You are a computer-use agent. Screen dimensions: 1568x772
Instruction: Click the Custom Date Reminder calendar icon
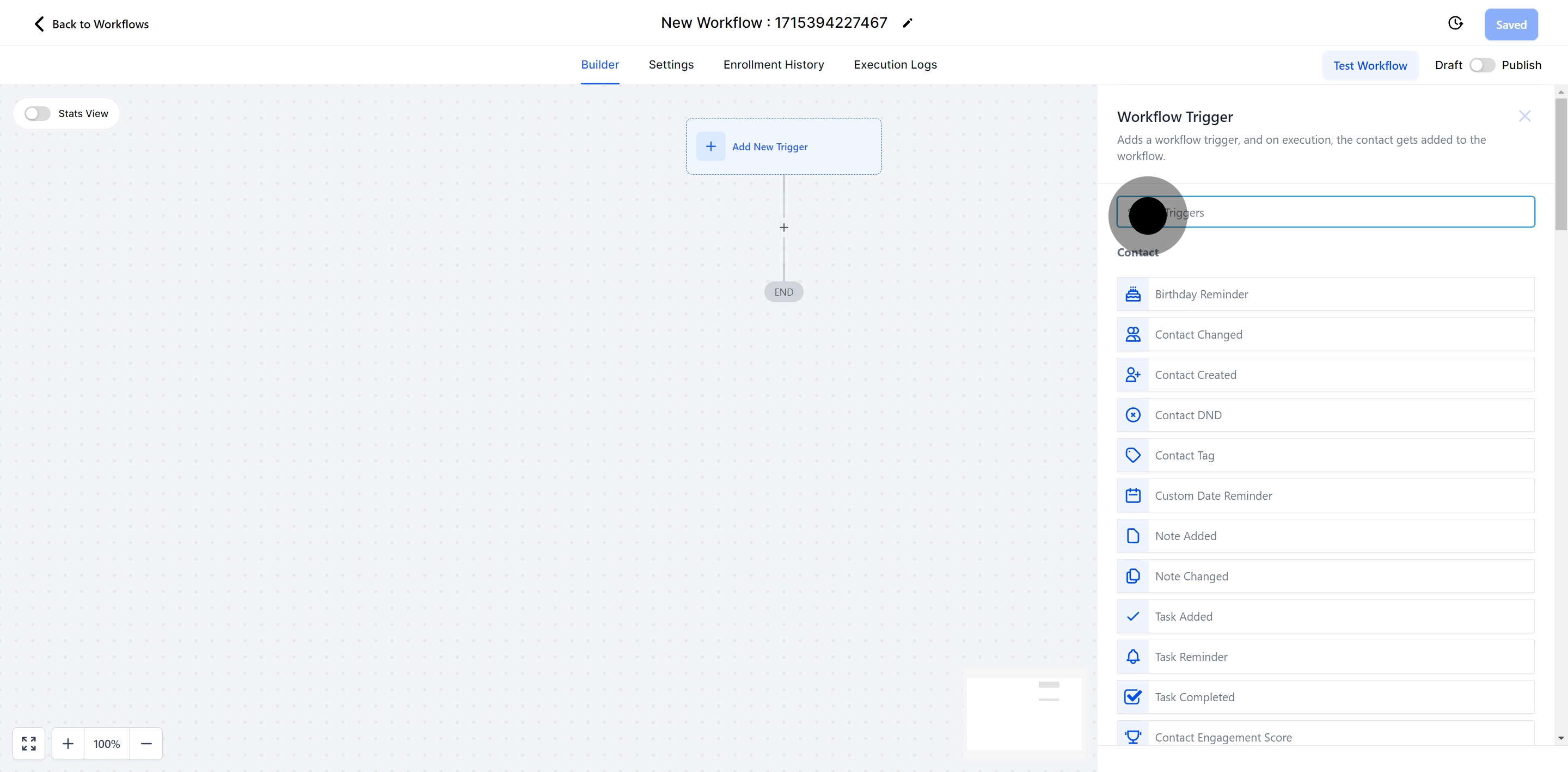click(1133, 495)
